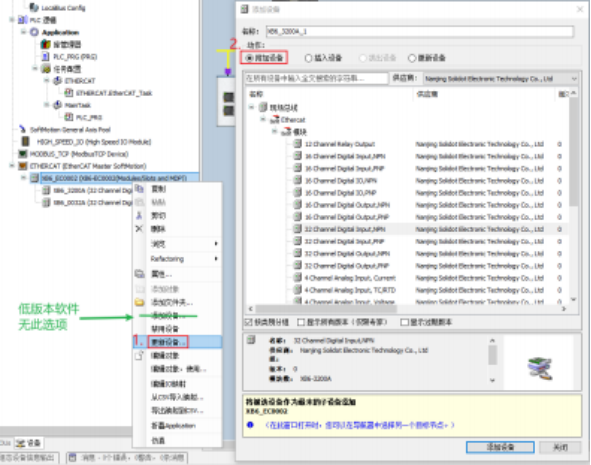Viewport: 591px width, 465px height.
Task: Select the second action radio button option
Action: coord(308,58)
